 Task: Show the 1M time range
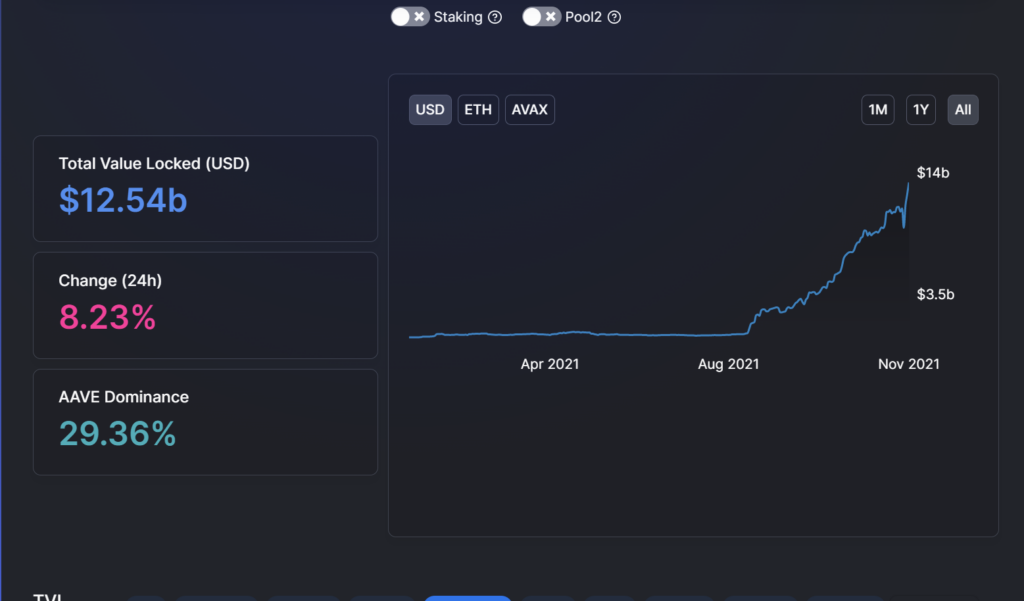(x=878, y=110)
